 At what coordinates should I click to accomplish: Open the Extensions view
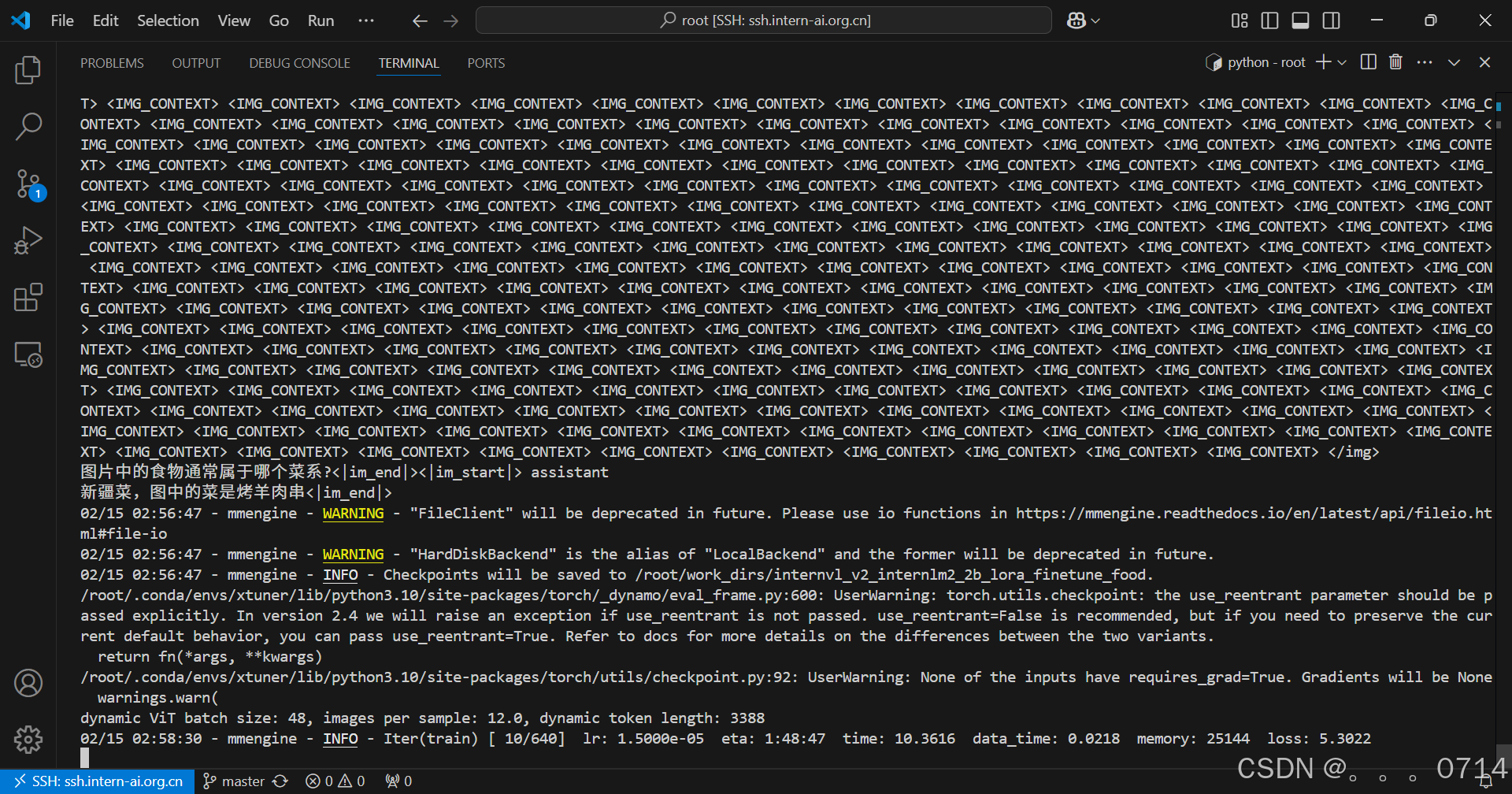coord(28,297)
